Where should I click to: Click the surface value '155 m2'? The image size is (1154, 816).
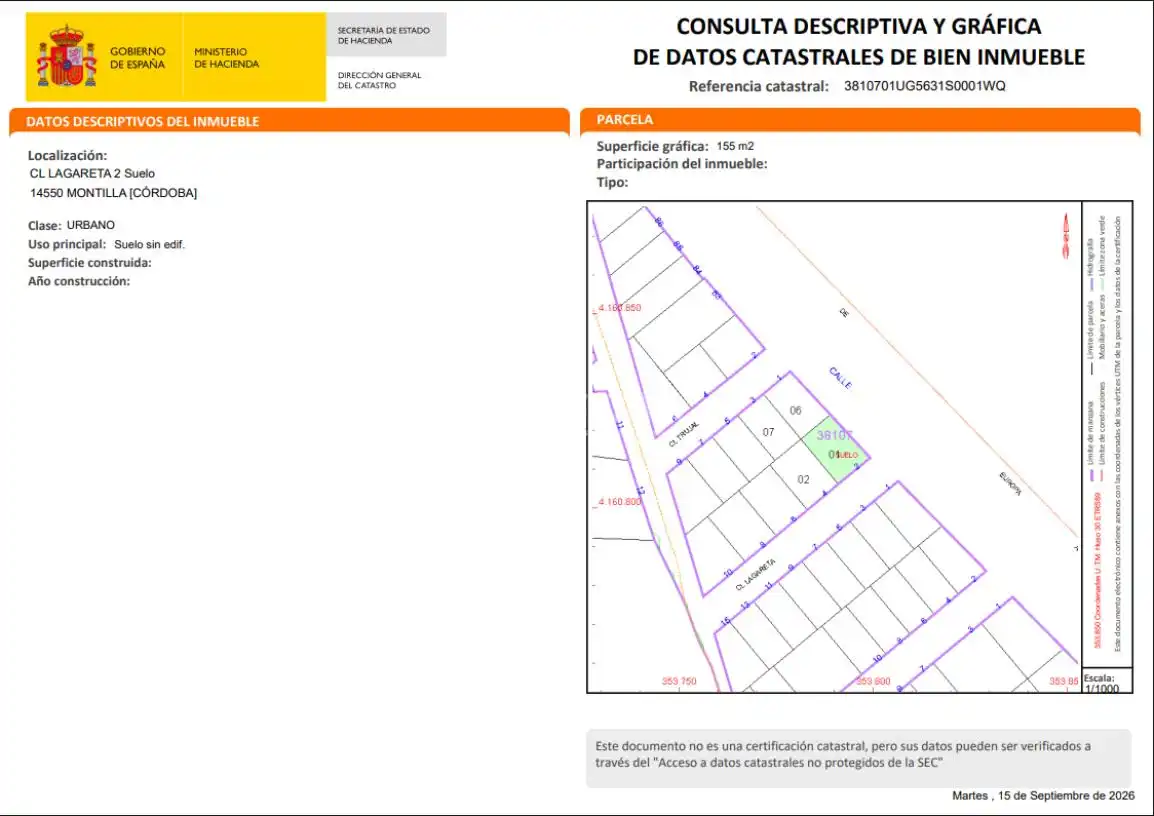click(x=735, y=146)
